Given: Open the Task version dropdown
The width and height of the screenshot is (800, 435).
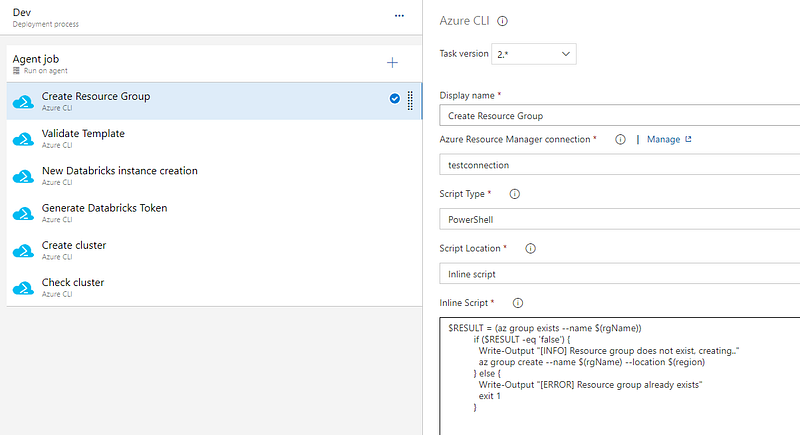Looking at the screenshot, I should (536, 53).
